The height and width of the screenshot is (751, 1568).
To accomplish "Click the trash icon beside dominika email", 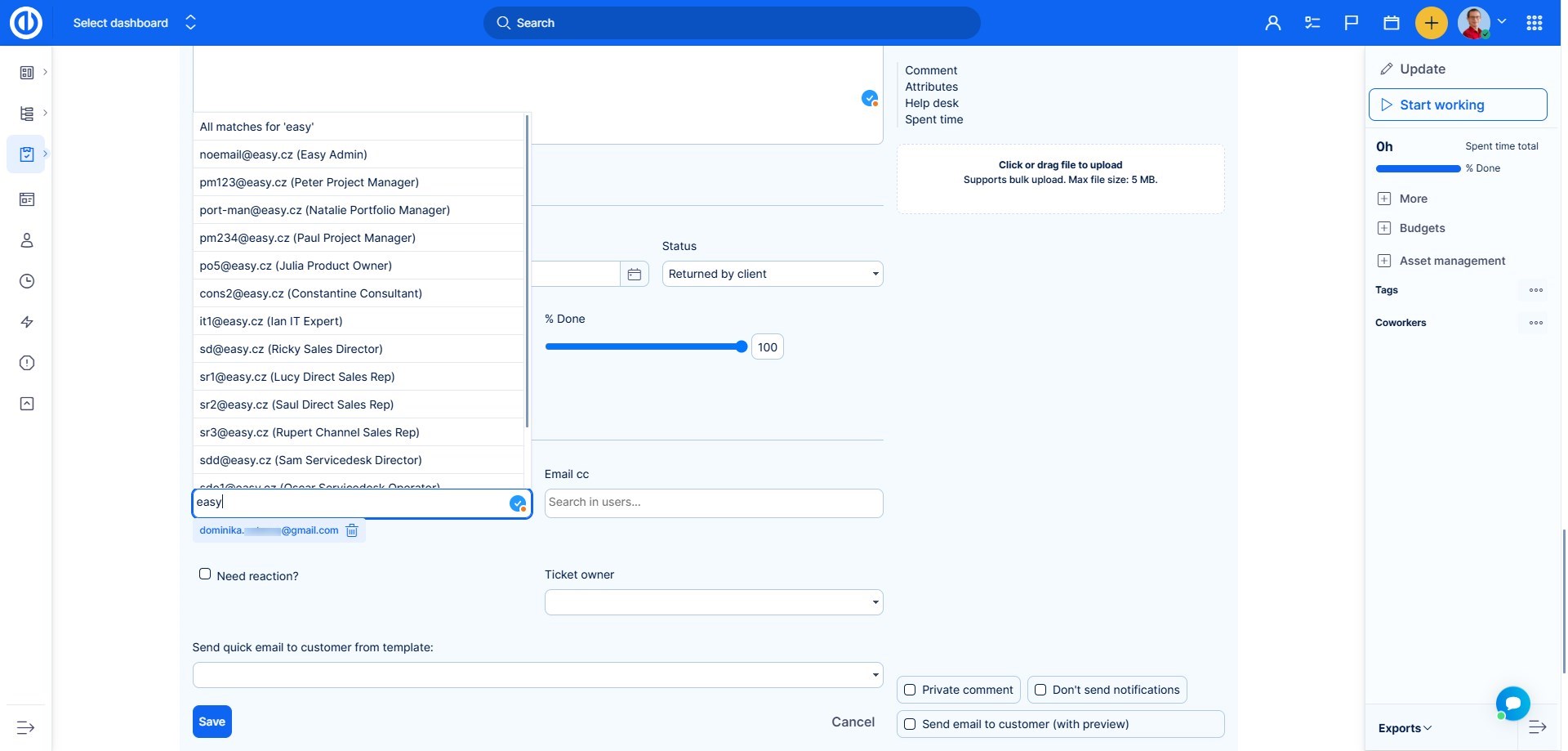I will (x=352, y=530).
